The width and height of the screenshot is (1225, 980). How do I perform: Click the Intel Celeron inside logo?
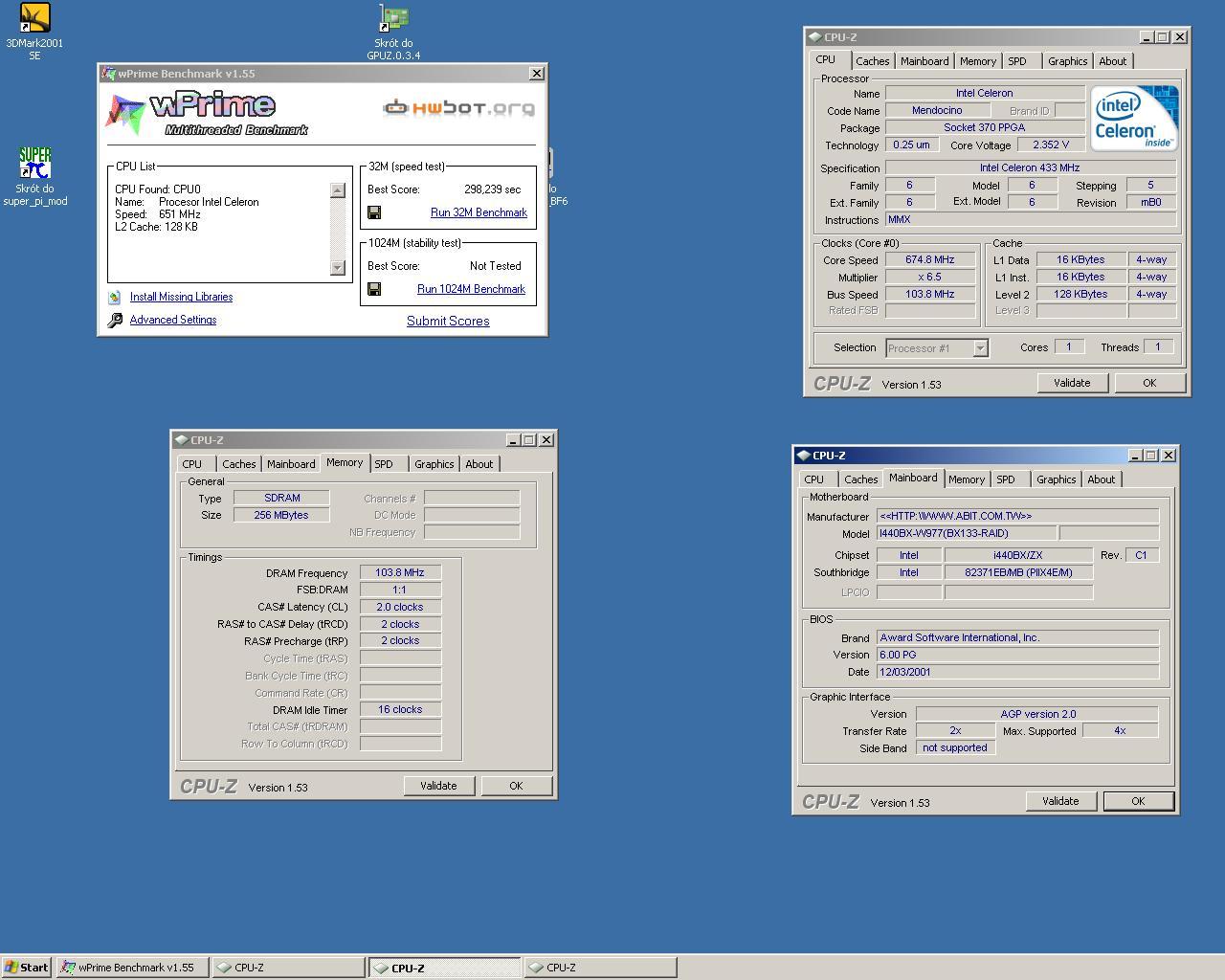1134,118
